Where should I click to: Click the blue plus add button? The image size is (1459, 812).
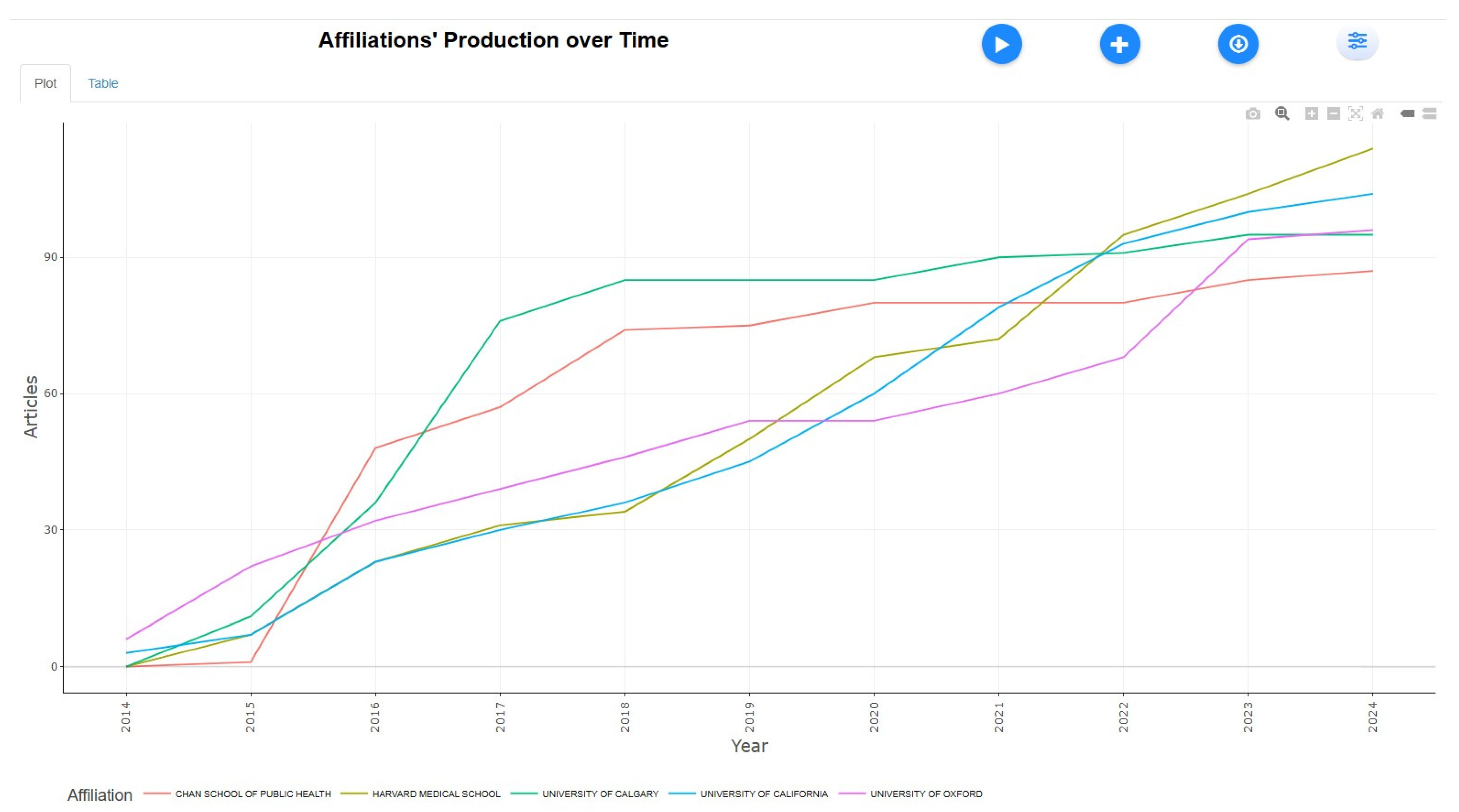click(1120, 44)
